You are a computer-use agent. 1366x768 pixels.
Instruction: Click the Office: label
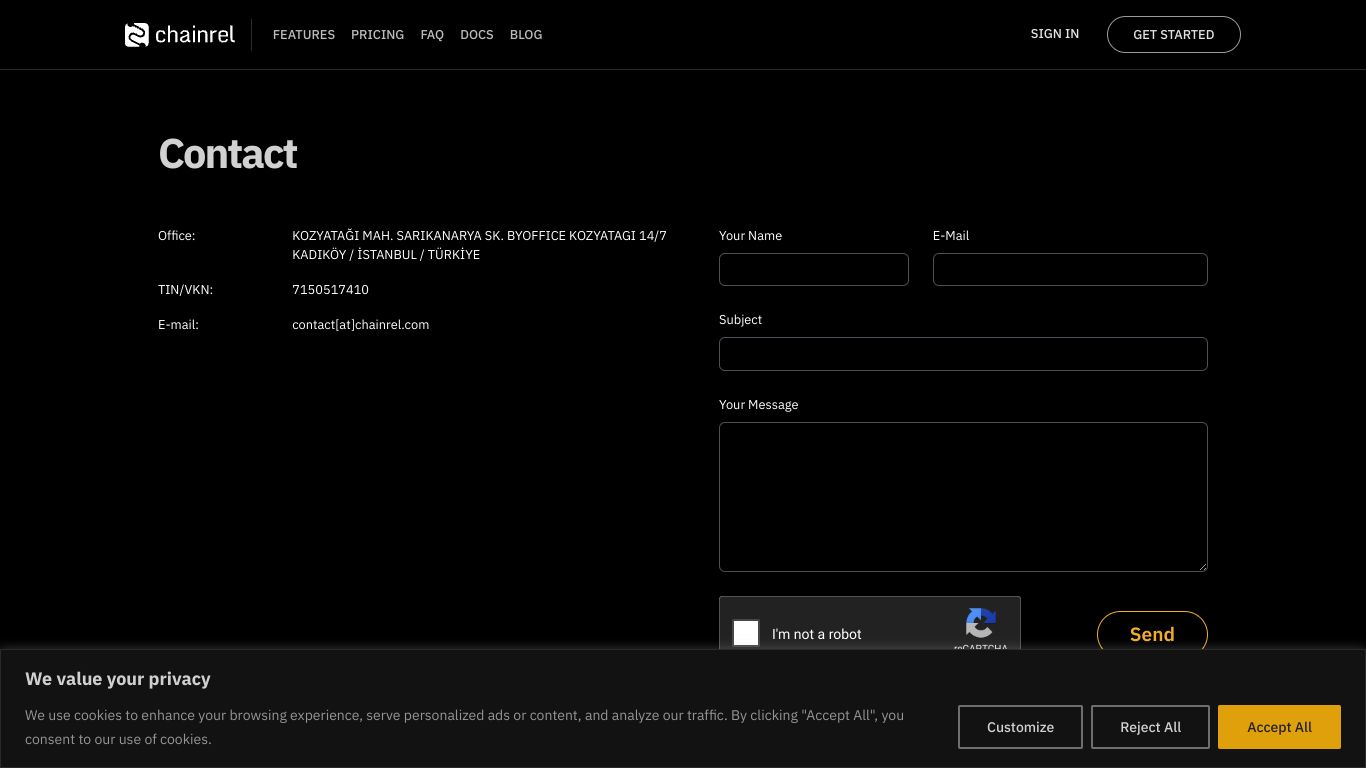pos(177,236)
